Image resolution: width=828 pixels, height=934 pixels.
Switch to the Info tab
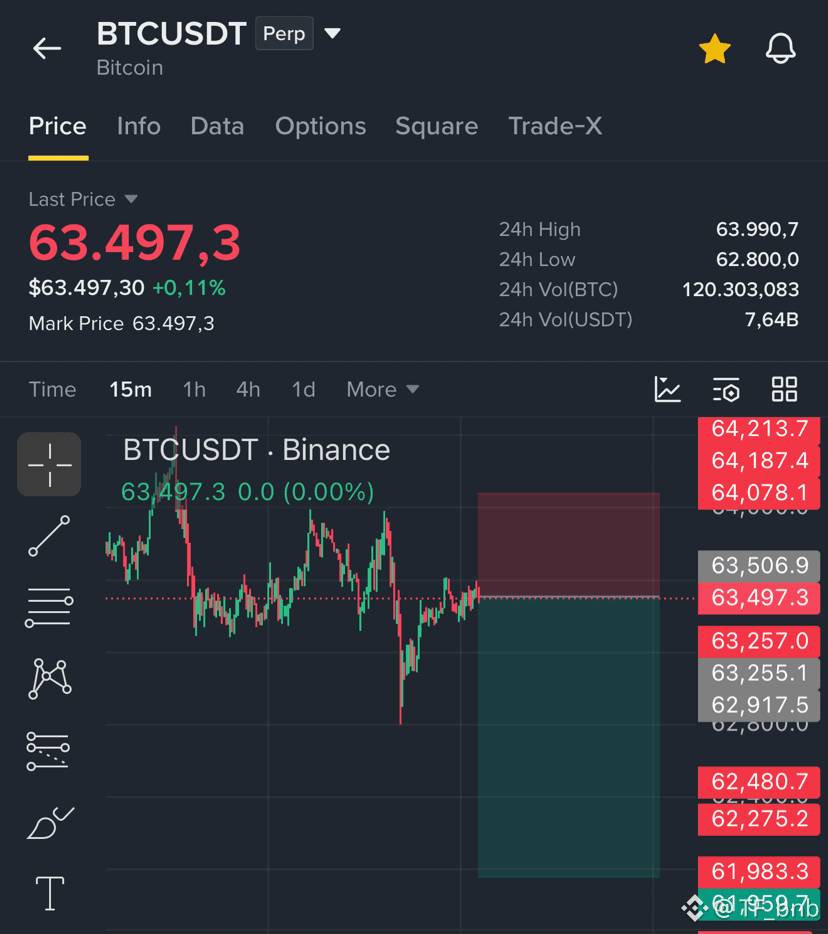tap(139, 126)
